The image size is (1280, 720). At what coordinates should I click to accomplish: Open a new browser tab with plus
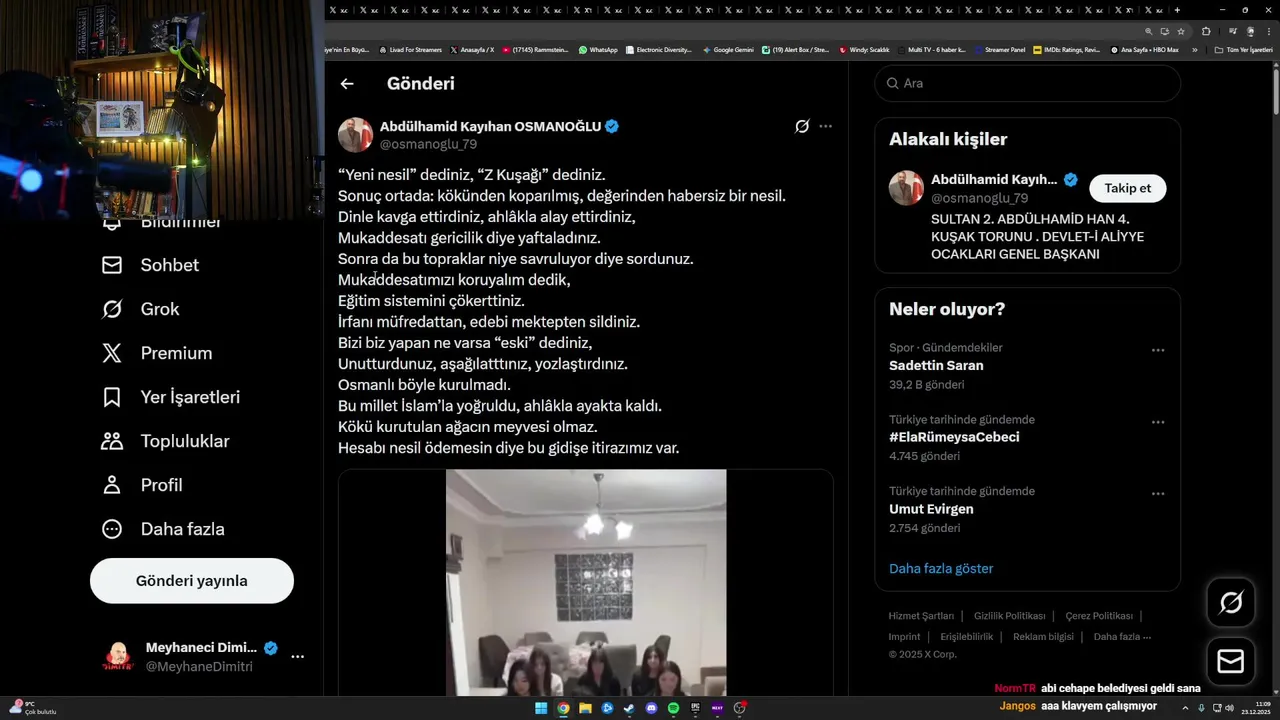(1177, 10)
